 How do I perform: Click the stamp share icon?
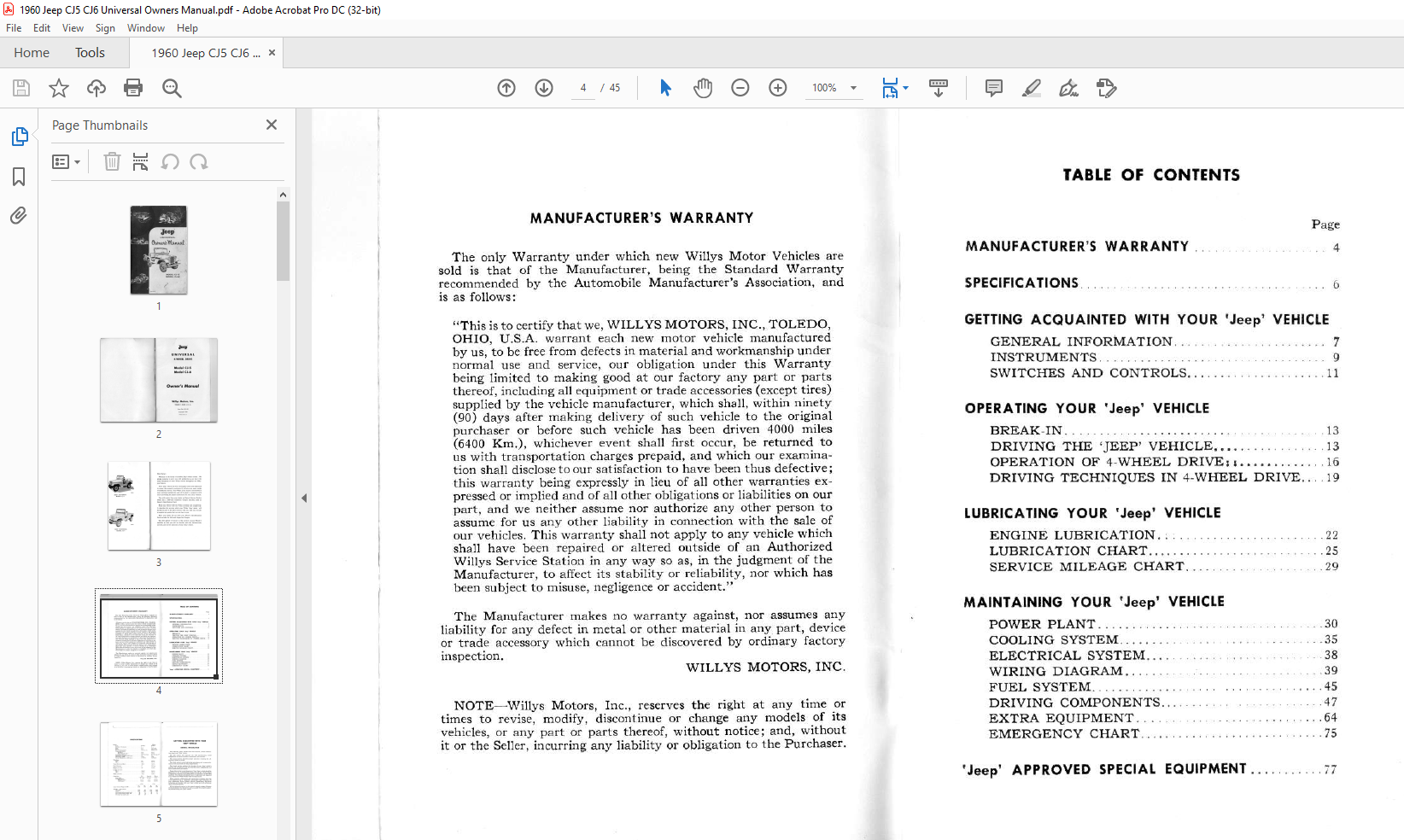1107,88
